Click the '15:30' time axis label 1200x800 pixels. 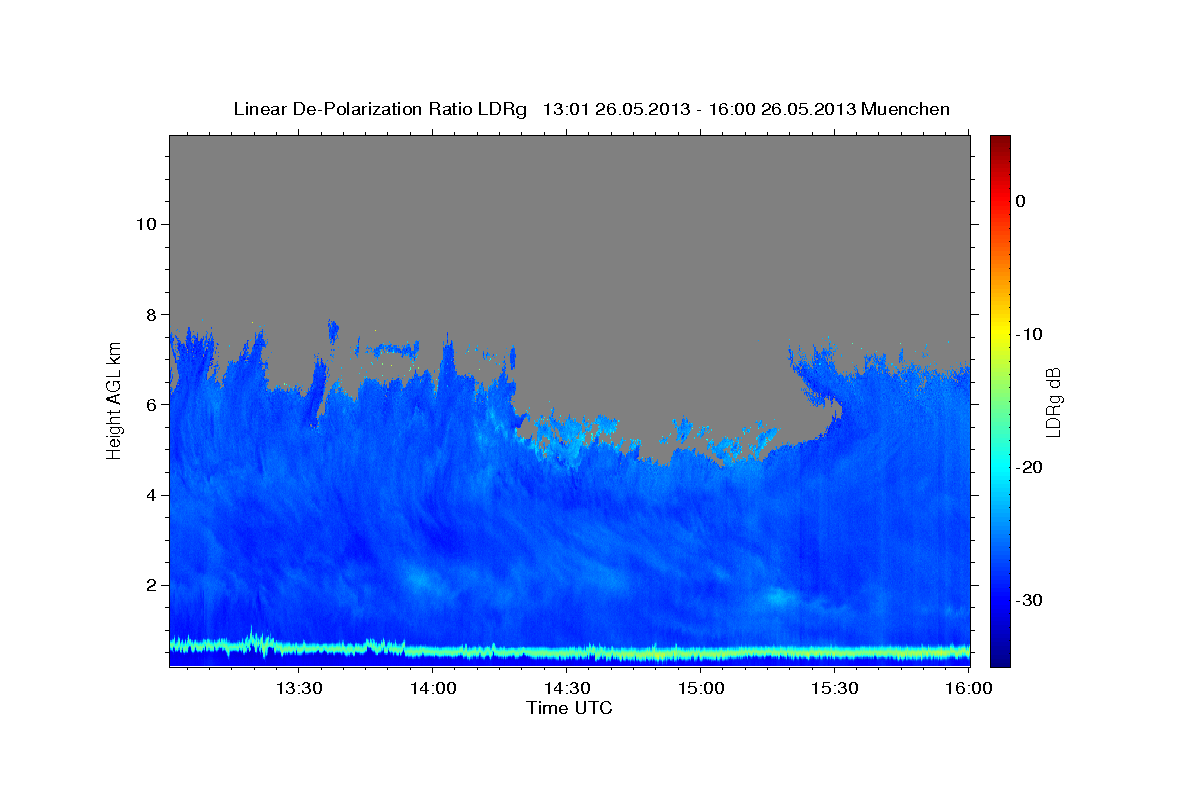(835, 688)
